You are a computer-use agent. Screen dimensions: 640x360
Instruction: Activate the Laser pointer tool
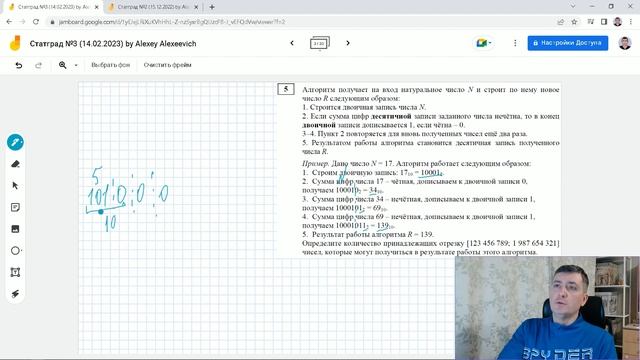tap(15, 294)
